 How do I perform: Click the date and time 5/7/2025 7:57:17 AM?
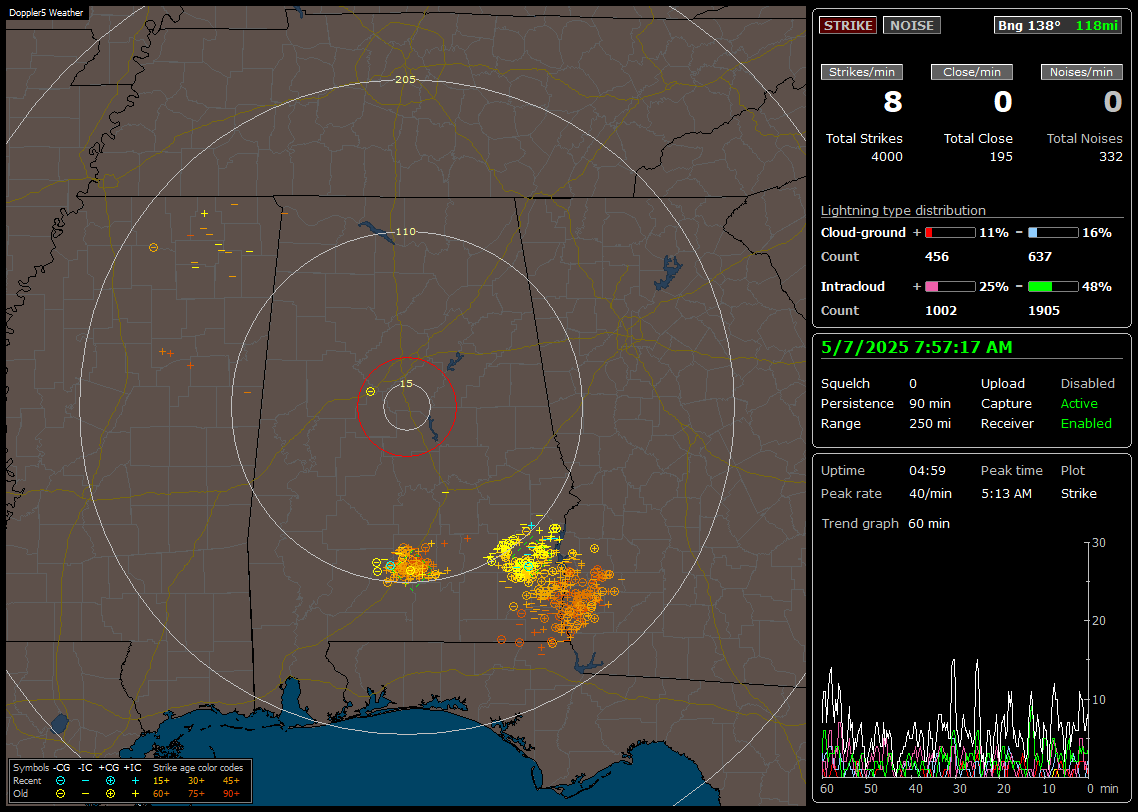[x=917, y=348]
